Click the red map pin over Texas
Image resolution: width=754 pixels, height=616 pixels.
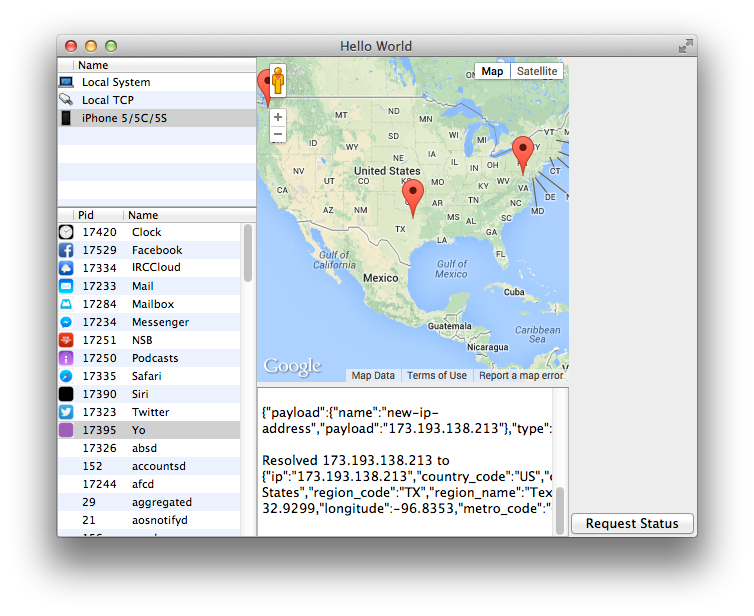coord(413,198)
